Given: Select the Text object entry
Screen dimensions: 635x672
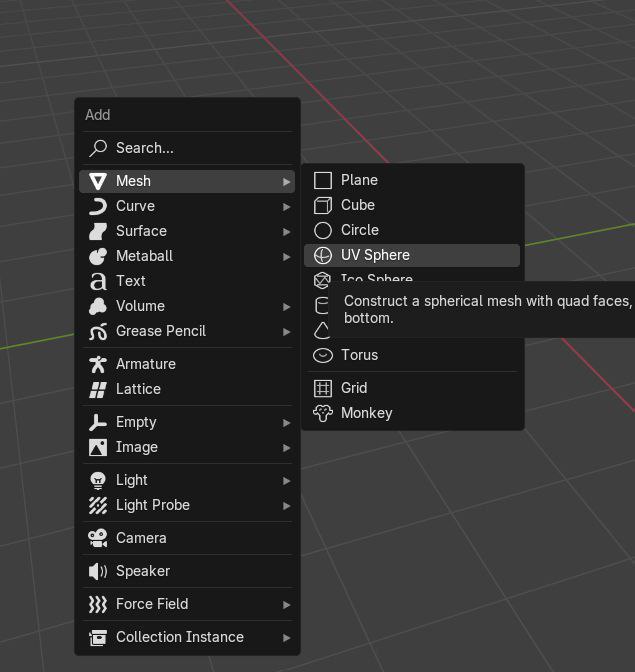Looking at the screenshot, I should (131, 281).
